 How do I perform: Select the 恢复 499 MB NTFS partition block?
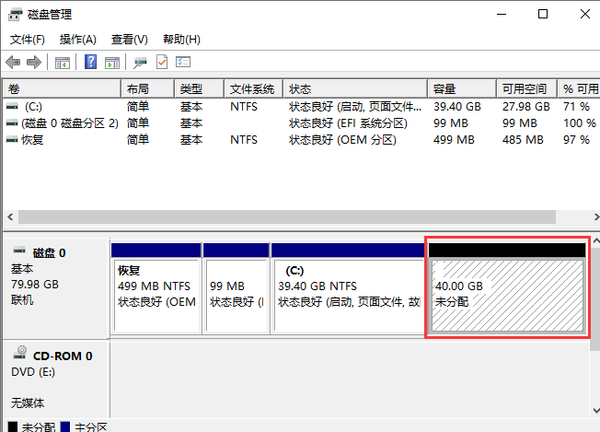[x=155, y=295]
